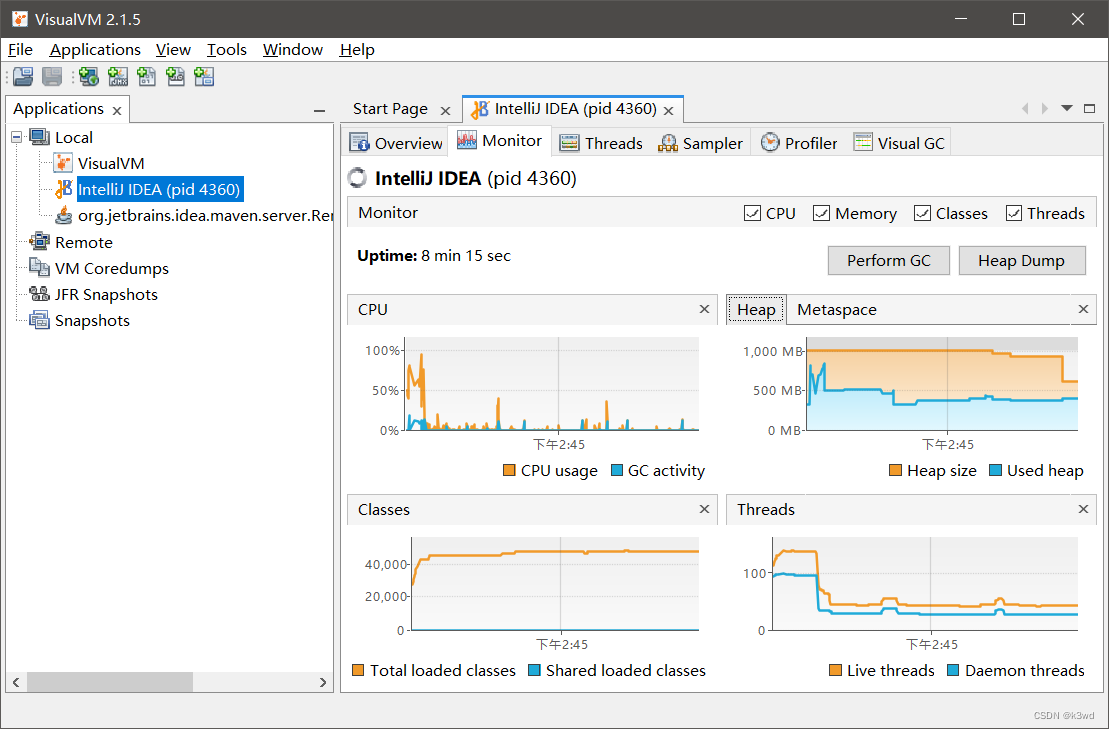Click the VM Coredumps icon
The image size is (1109, 729).
[x=40, y=268]
